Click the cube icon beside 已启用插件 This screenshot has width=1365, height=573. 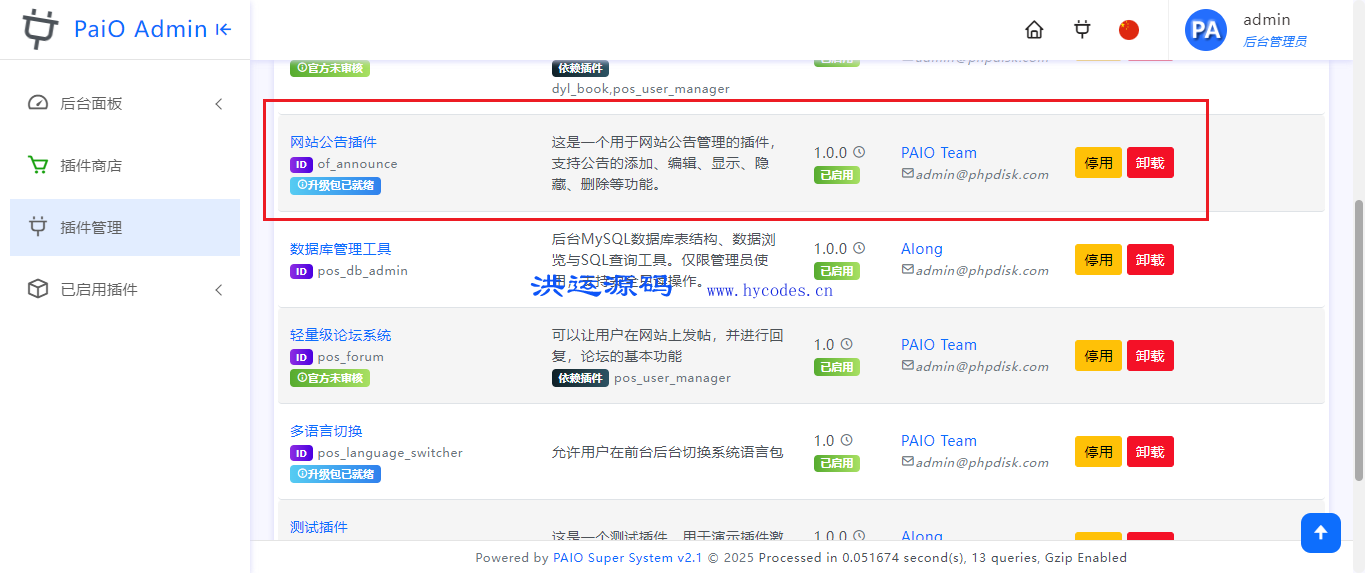38,289
